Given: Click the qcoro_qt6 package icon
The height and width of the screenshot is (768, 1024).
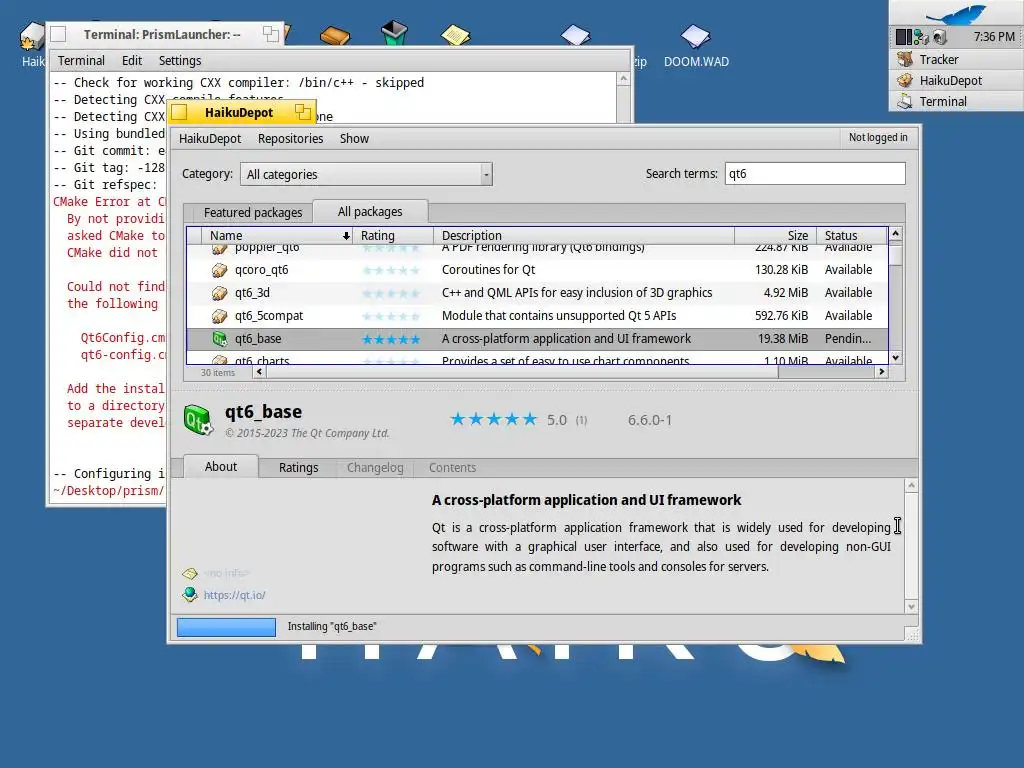Looking at the screenshot, I should coord(219,270).
